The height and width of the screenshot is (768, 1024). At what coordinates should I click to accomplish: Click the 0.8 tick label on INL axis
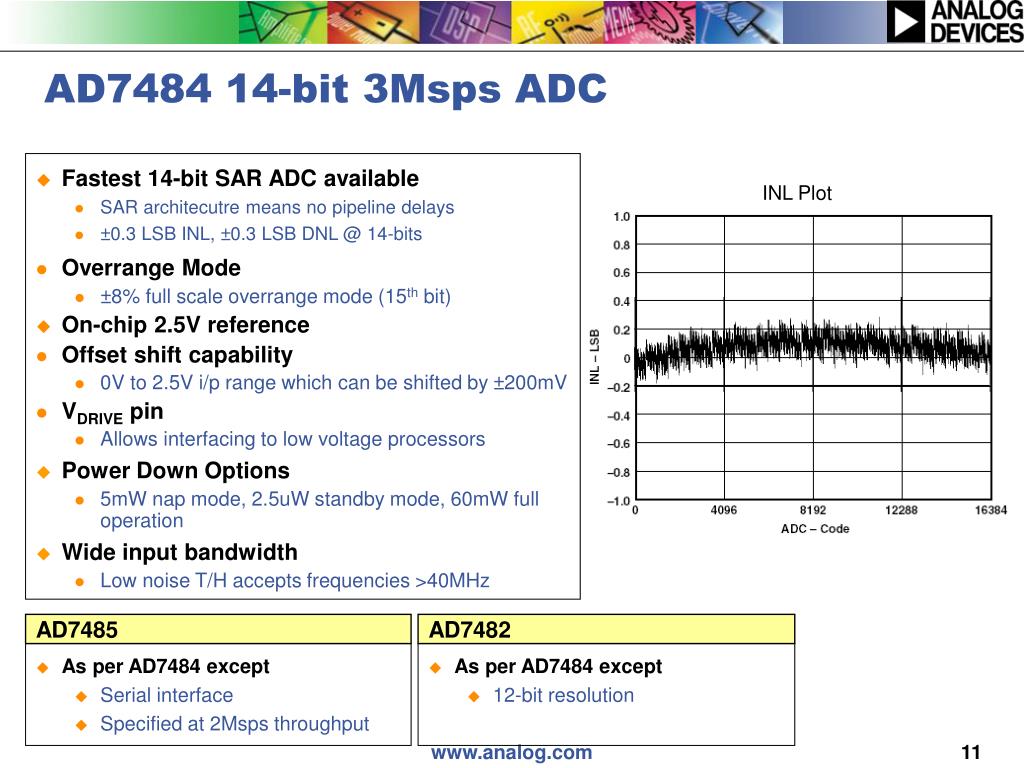point(621,245)
